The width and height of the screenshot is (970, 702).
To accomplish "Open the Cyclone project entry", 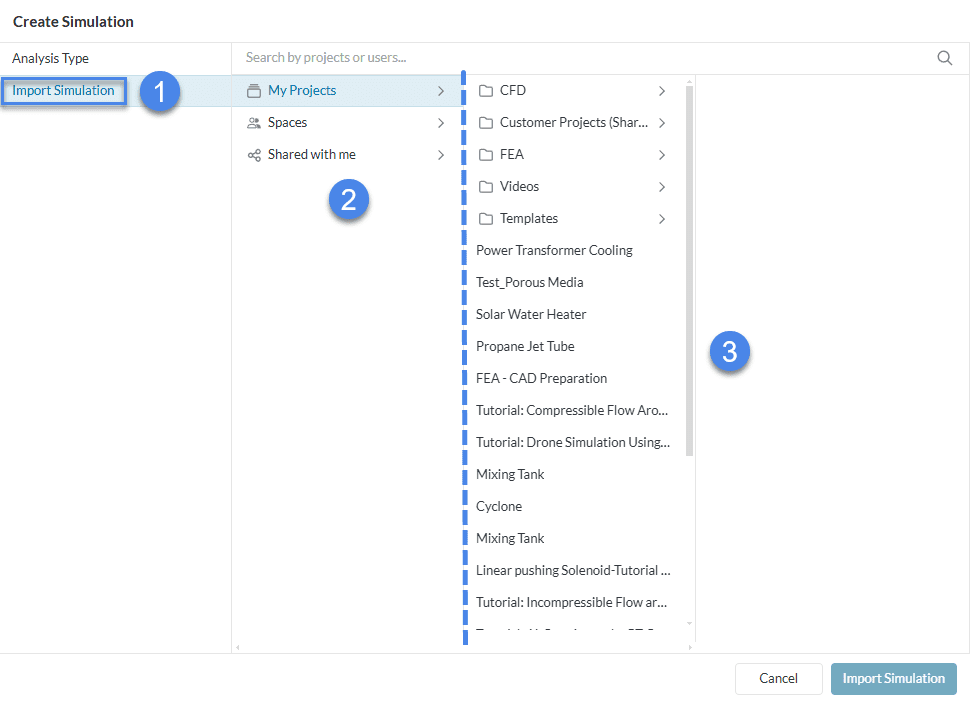I will [499, 507].
